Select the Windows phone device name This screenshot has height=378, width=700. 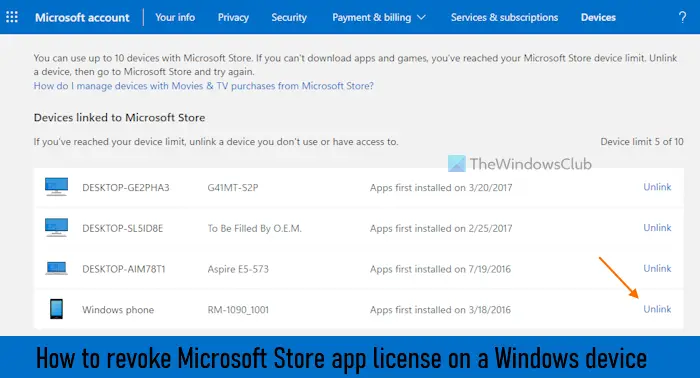(x=118, y=310)
